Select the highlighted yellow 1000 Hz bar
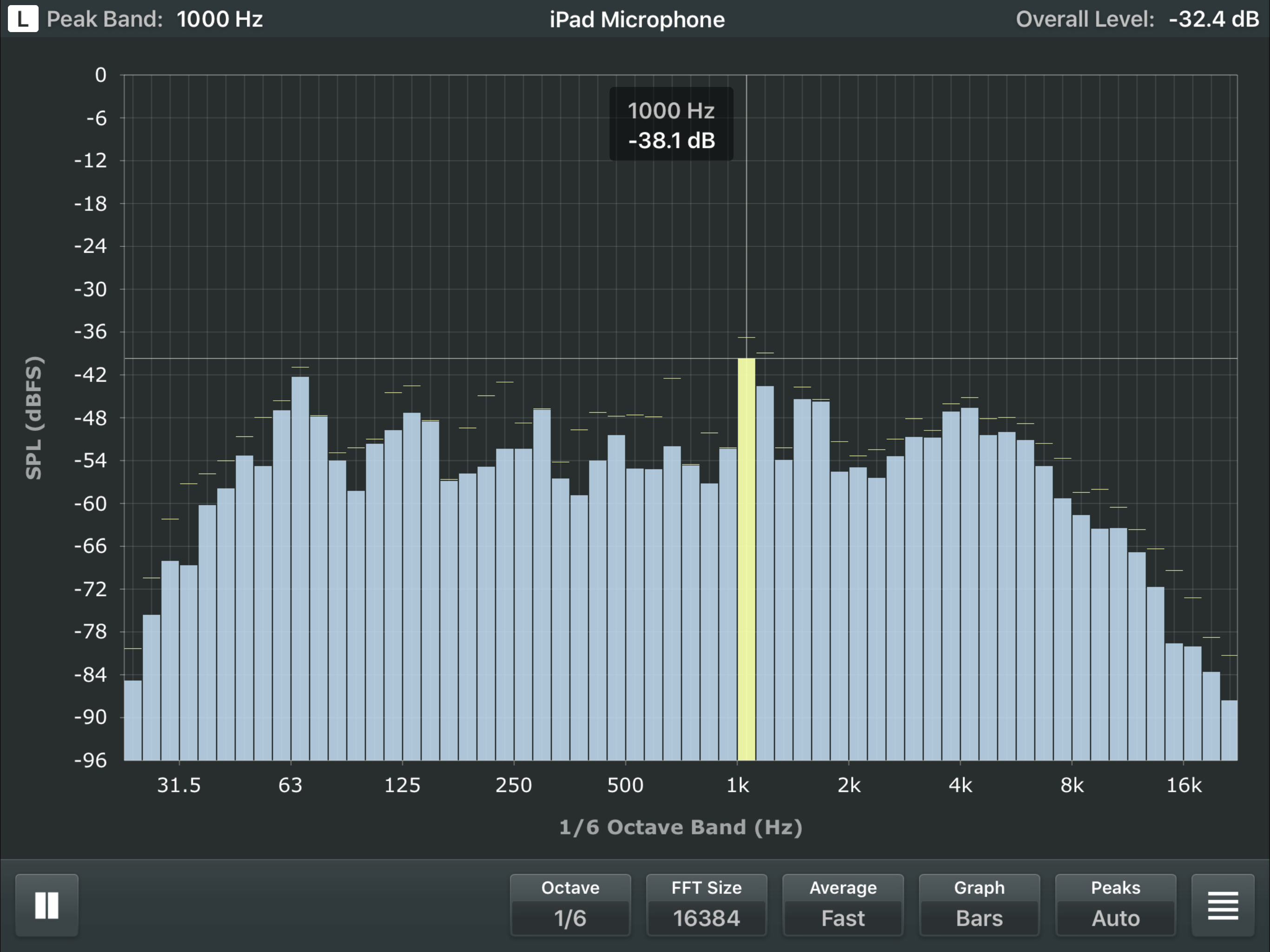Screen dimensions: 1270x952 click(746, 560)
